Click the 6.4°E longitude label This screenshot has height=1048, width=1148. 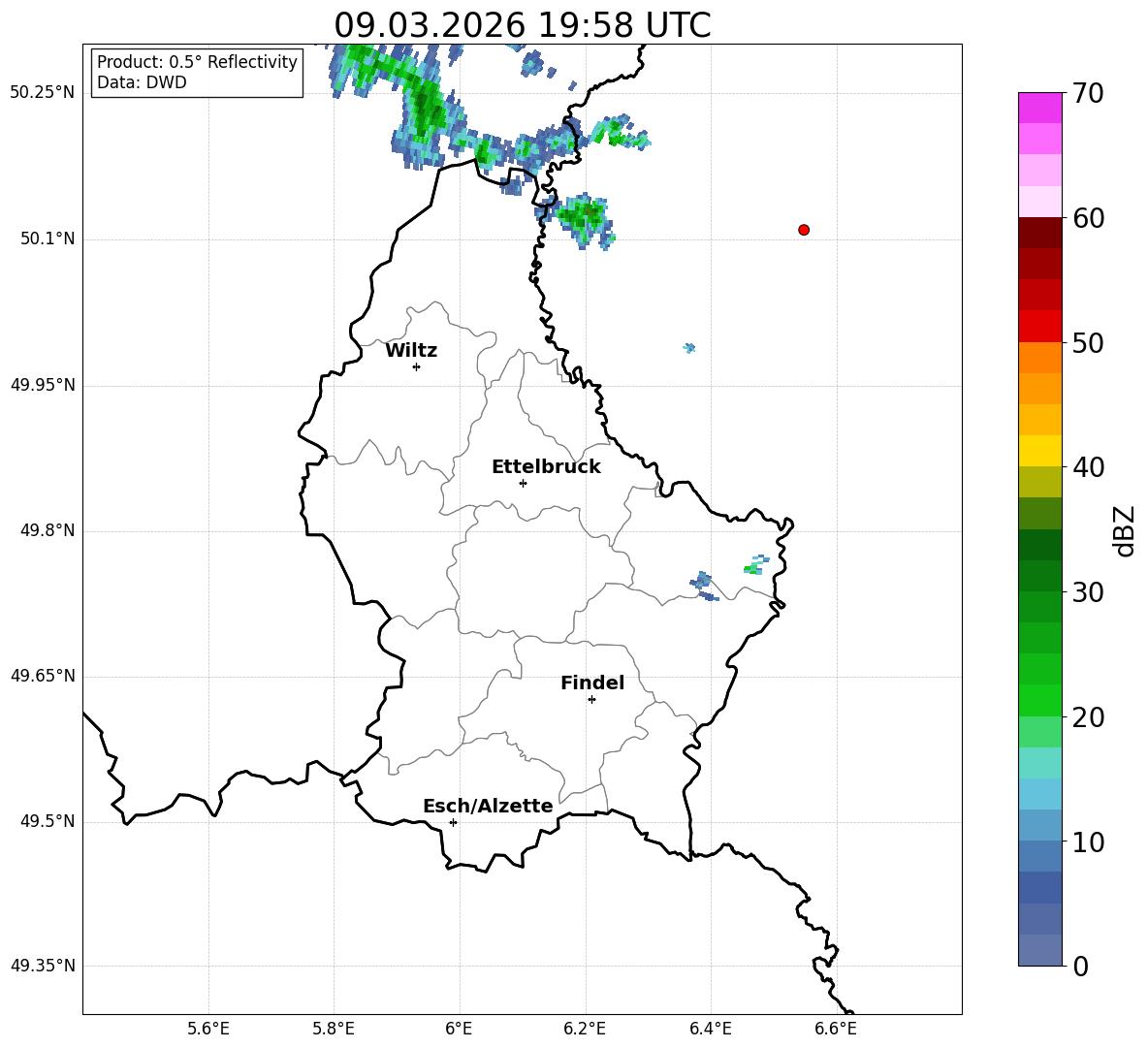pos(710,1029)
